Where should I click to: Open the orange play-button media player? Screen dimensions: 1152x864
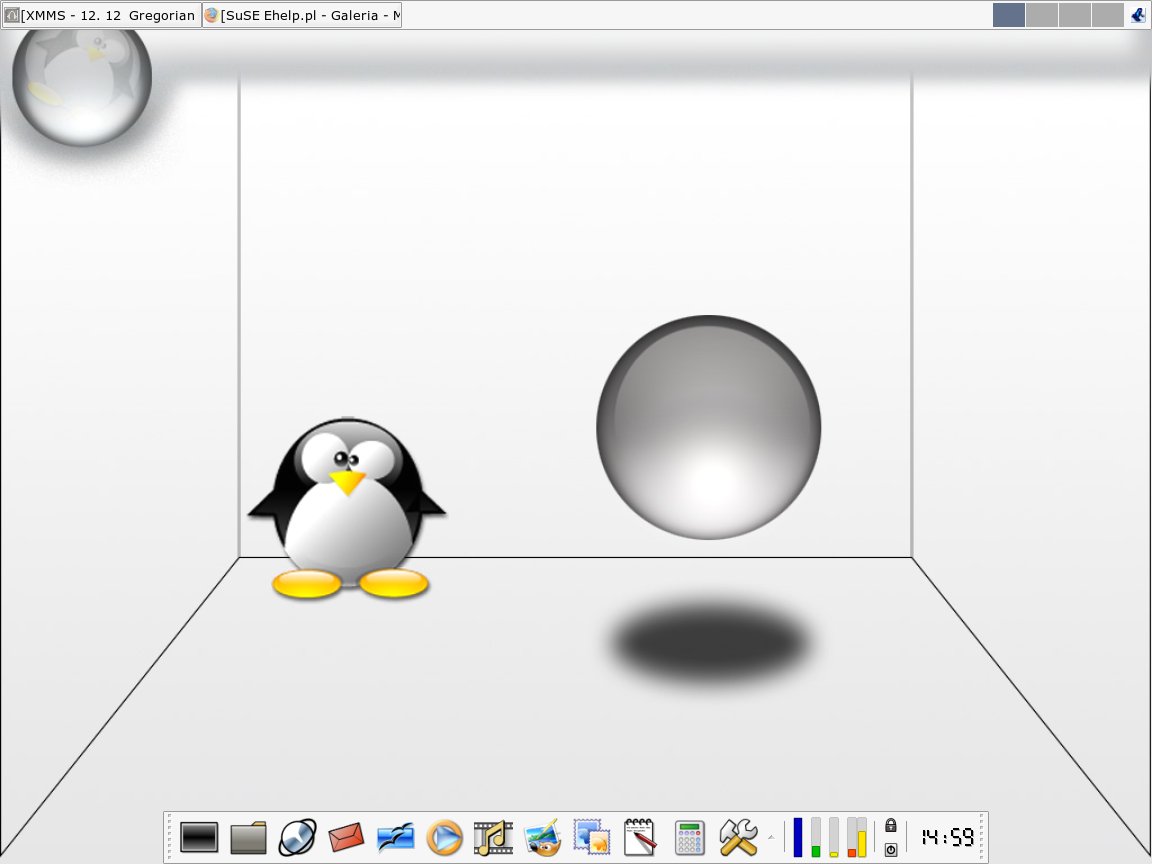444,838
